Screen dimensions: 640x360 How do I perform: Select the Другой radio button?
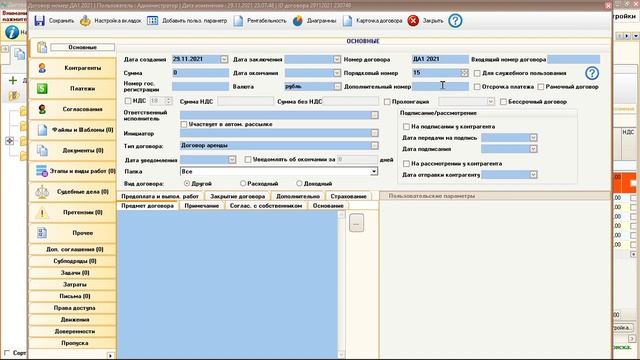187,184
